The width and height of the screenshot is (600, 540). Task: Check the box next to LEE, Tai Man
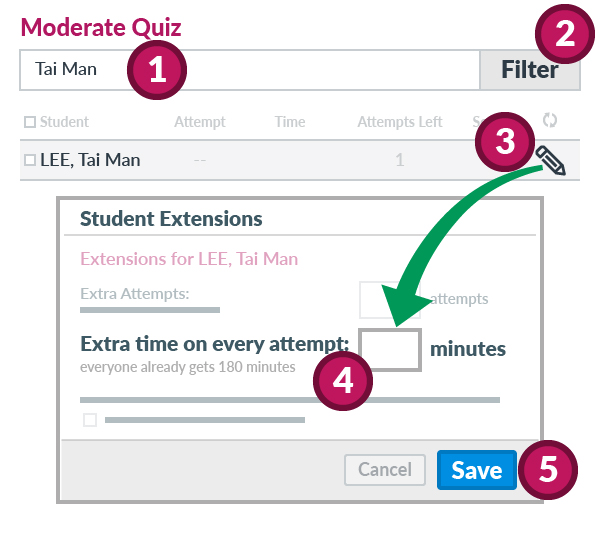[x=30, y=160]
